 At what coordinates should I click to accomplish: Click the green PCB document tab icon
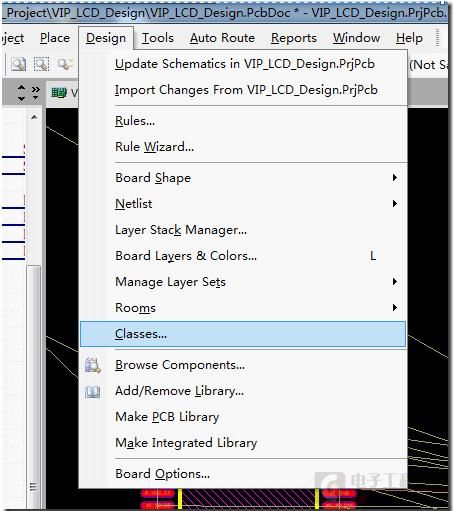(59, 93)
